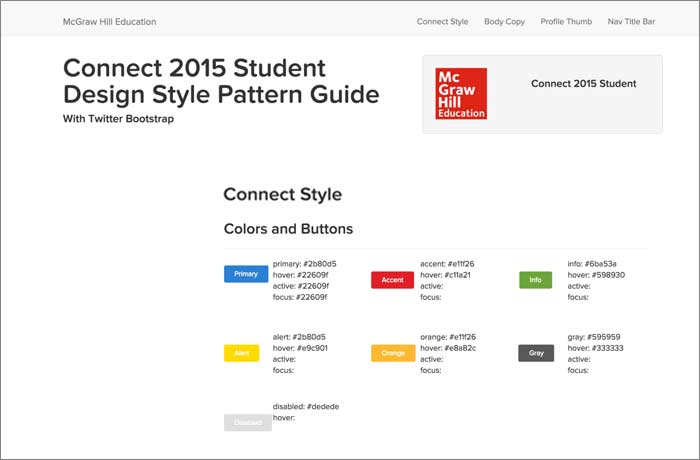Select Body Copy in navigation bar
Image resolution: width=700 pixels, height=460 pixels.
click(504, 21)
